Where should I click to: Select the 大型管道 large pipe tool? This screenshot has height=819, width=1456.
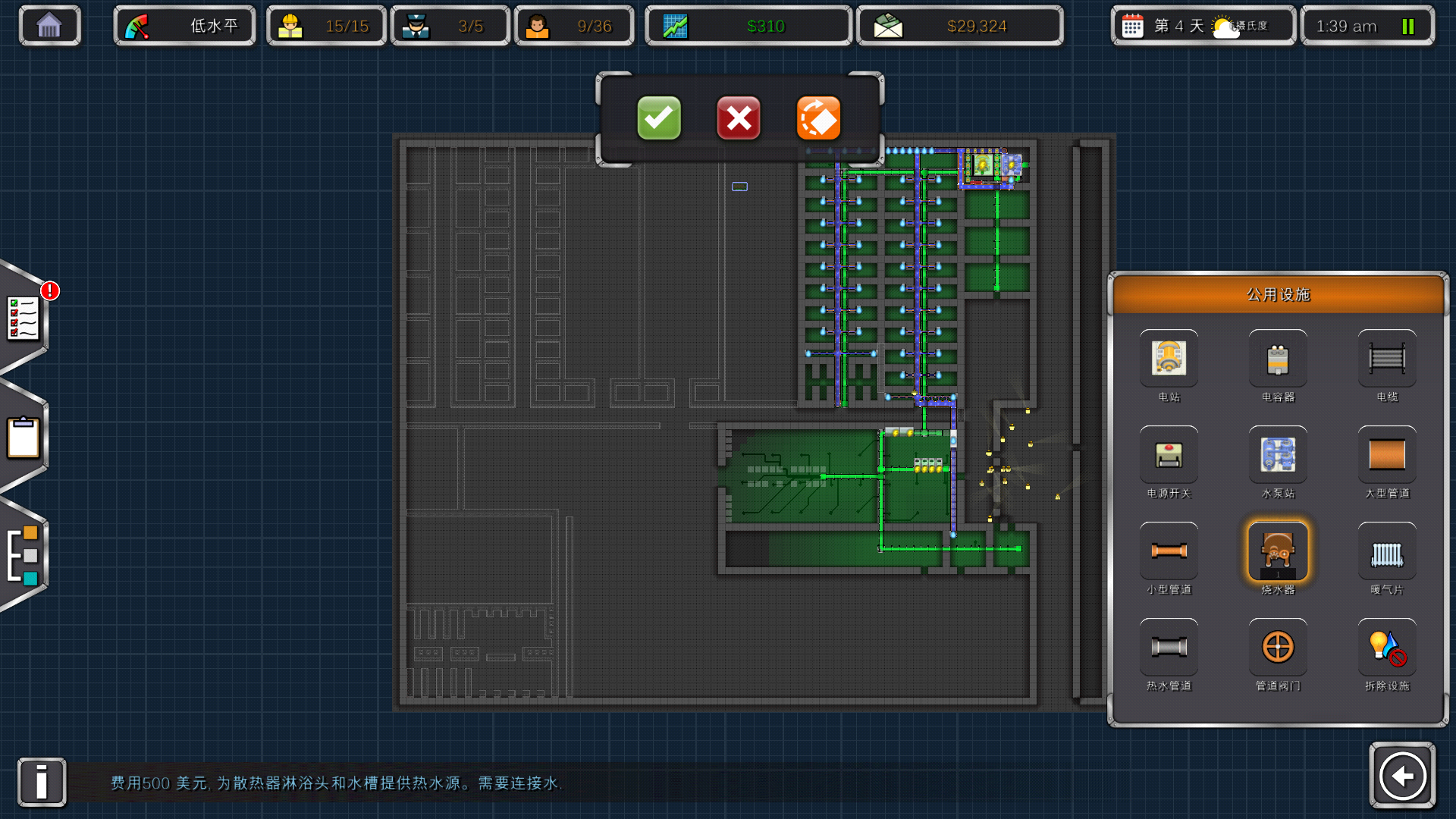click(1387, 454)
